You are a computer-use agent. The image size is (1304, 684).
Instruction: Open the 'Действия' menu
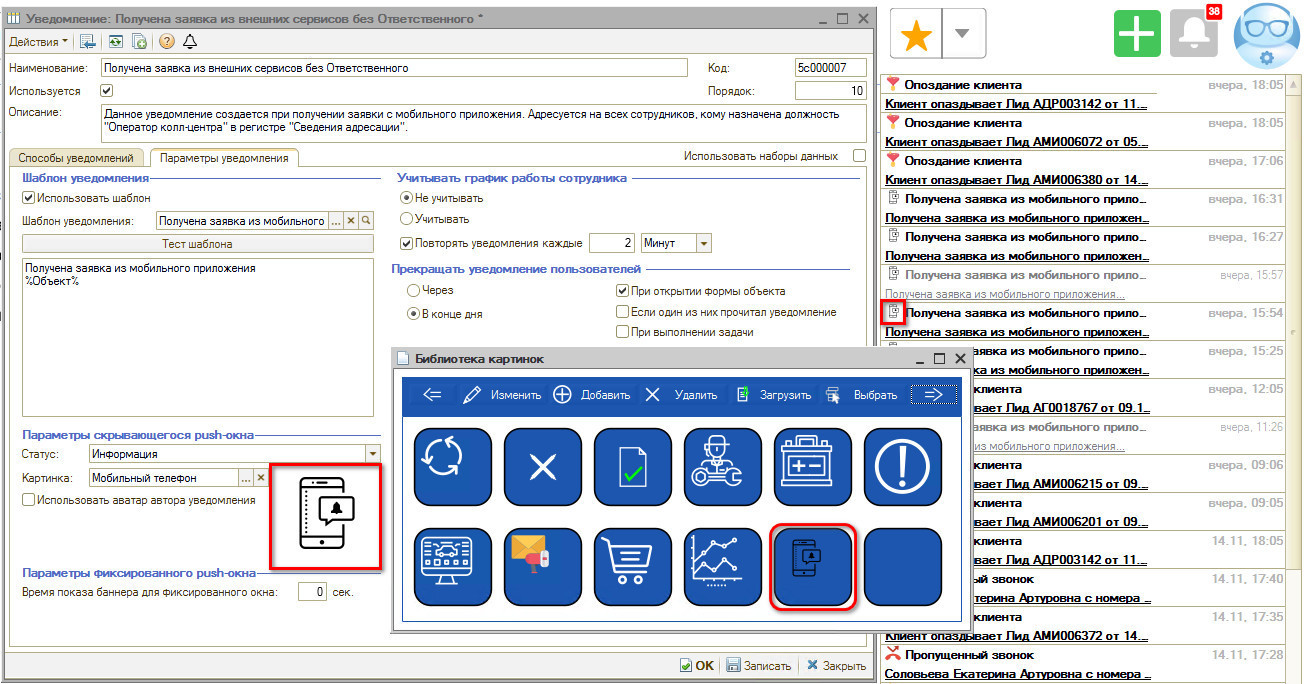pos(38,41)
